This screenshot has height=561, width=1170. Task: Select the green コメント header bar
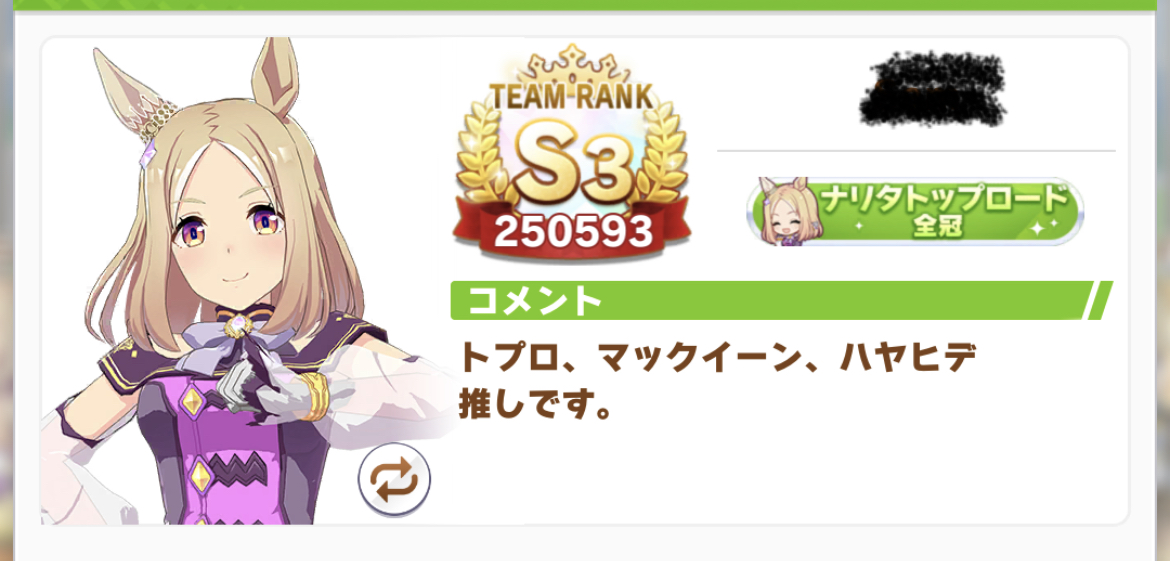(x=781, y=301)
